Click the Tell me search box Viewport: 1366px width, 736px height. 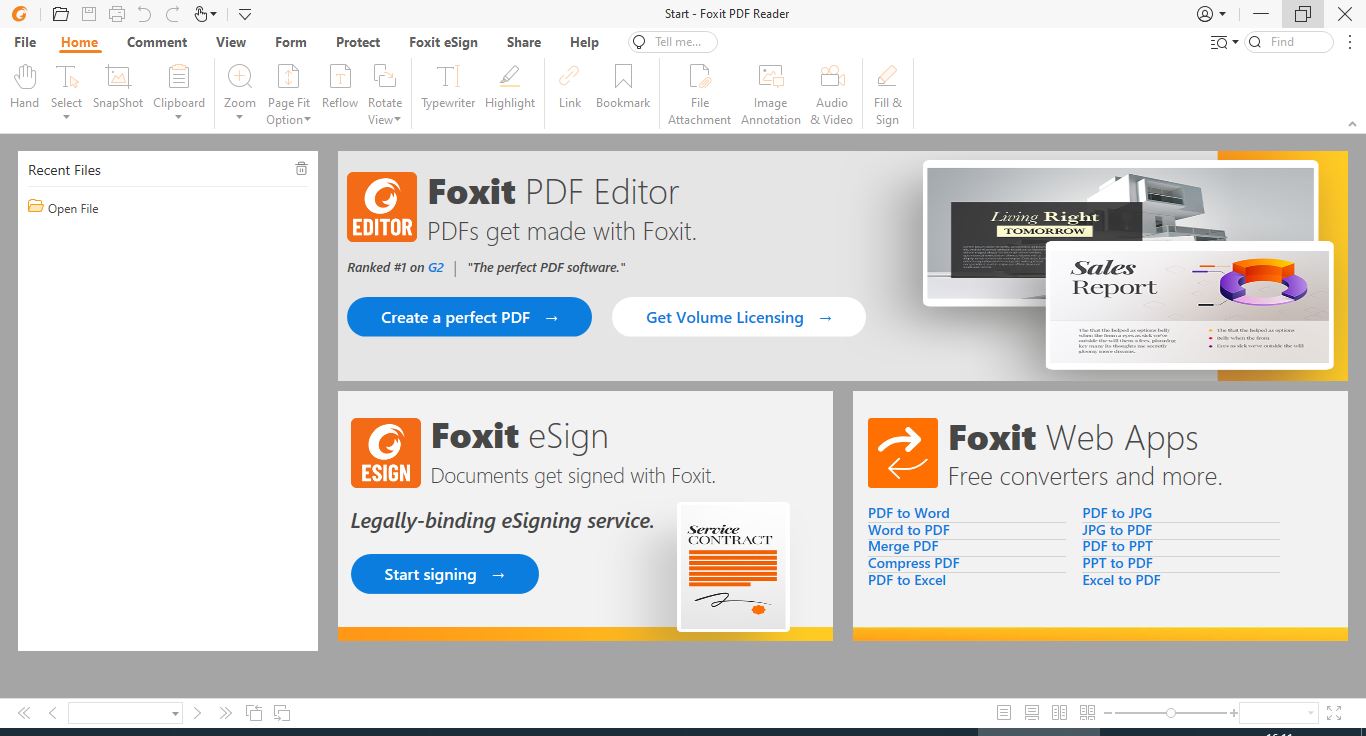pyautogui.click(x=673, y=42)
